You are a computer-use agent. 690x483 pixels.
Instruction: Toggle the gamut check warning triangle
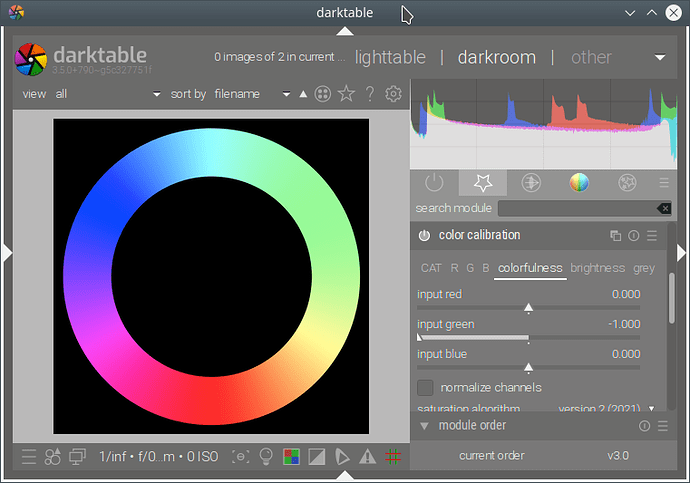[367, 457]
